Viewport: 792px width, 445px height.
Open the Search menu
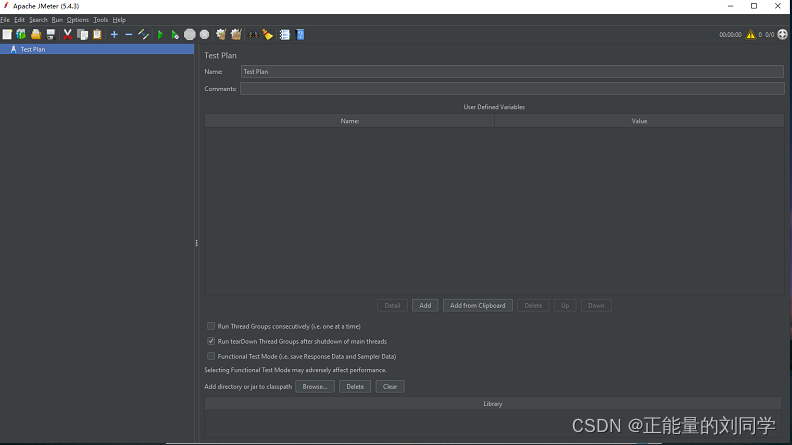point(38,20)
